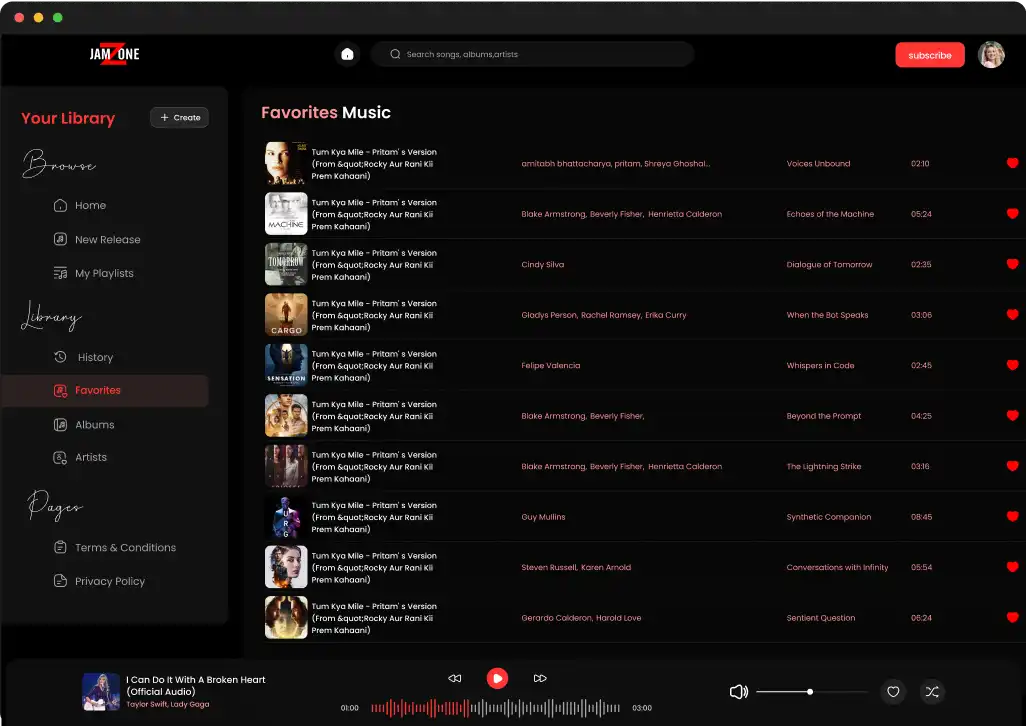Navigate to Artists in sidebar
This screenshot has height=726, width=1026.
(x=80, y=457)
